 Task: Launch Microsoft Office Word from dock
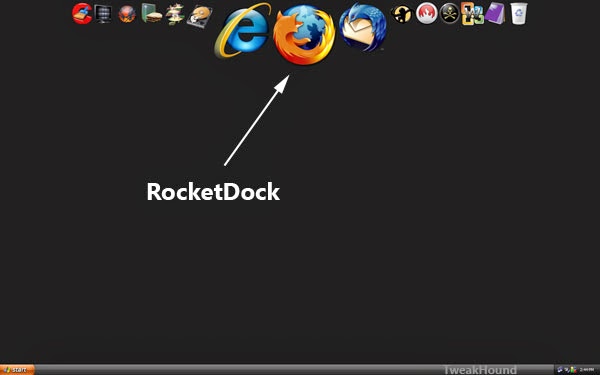tap(473, 14)
